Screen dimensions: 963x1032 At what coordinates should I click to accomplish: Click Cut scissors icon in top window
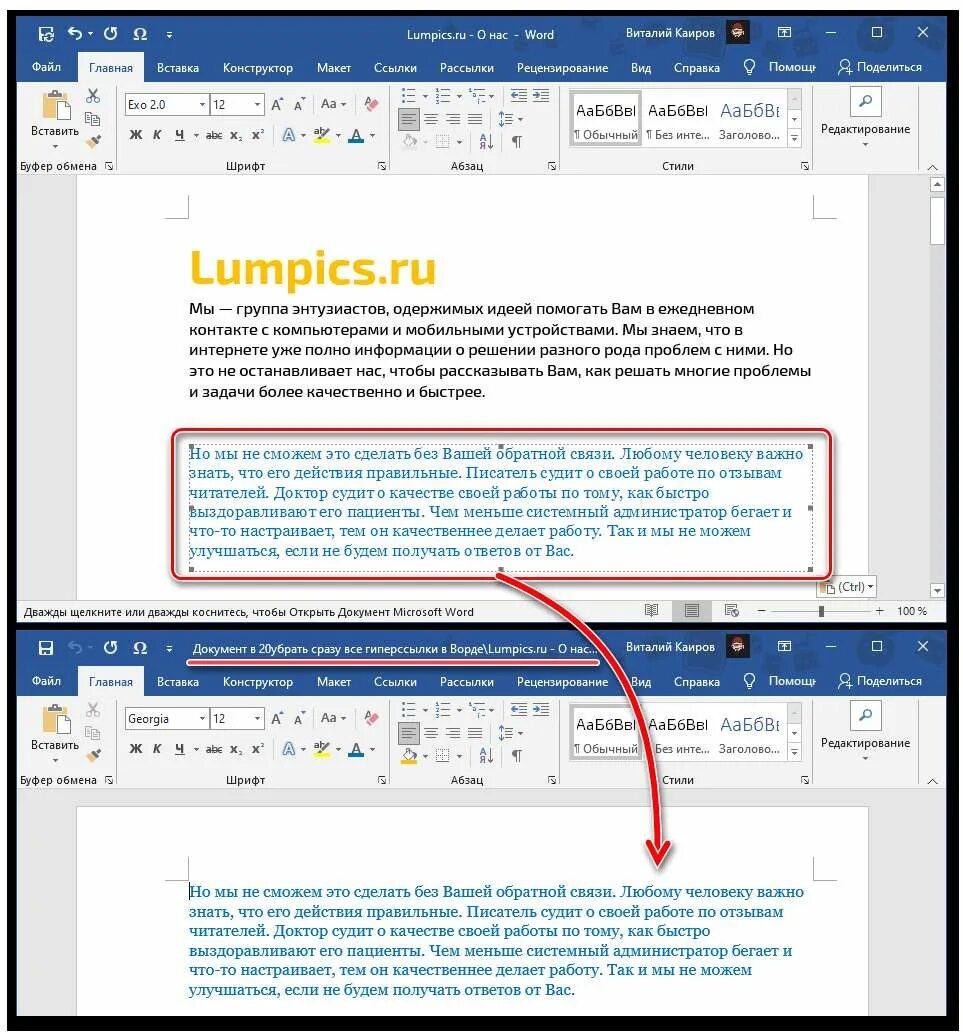coord(93,96)
